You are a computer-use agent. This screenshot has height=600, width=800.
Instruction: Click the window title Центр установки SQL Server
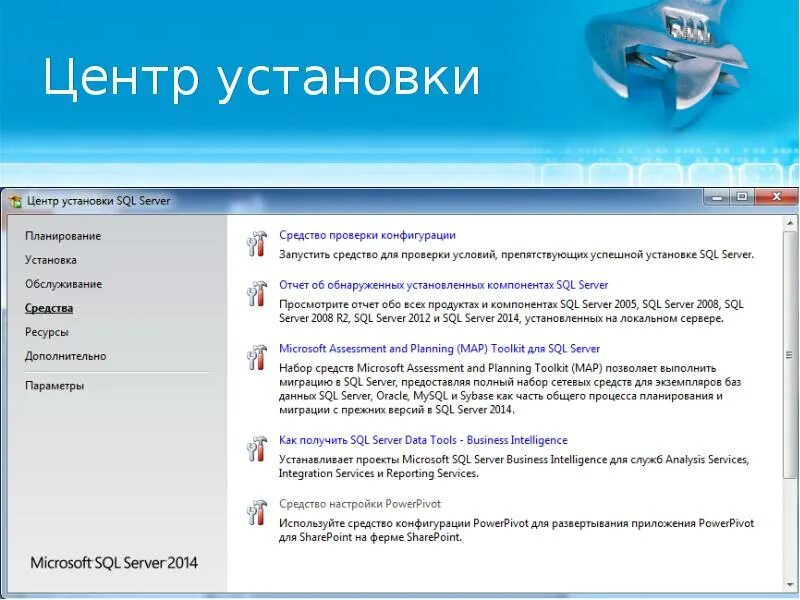click(98, 201)
